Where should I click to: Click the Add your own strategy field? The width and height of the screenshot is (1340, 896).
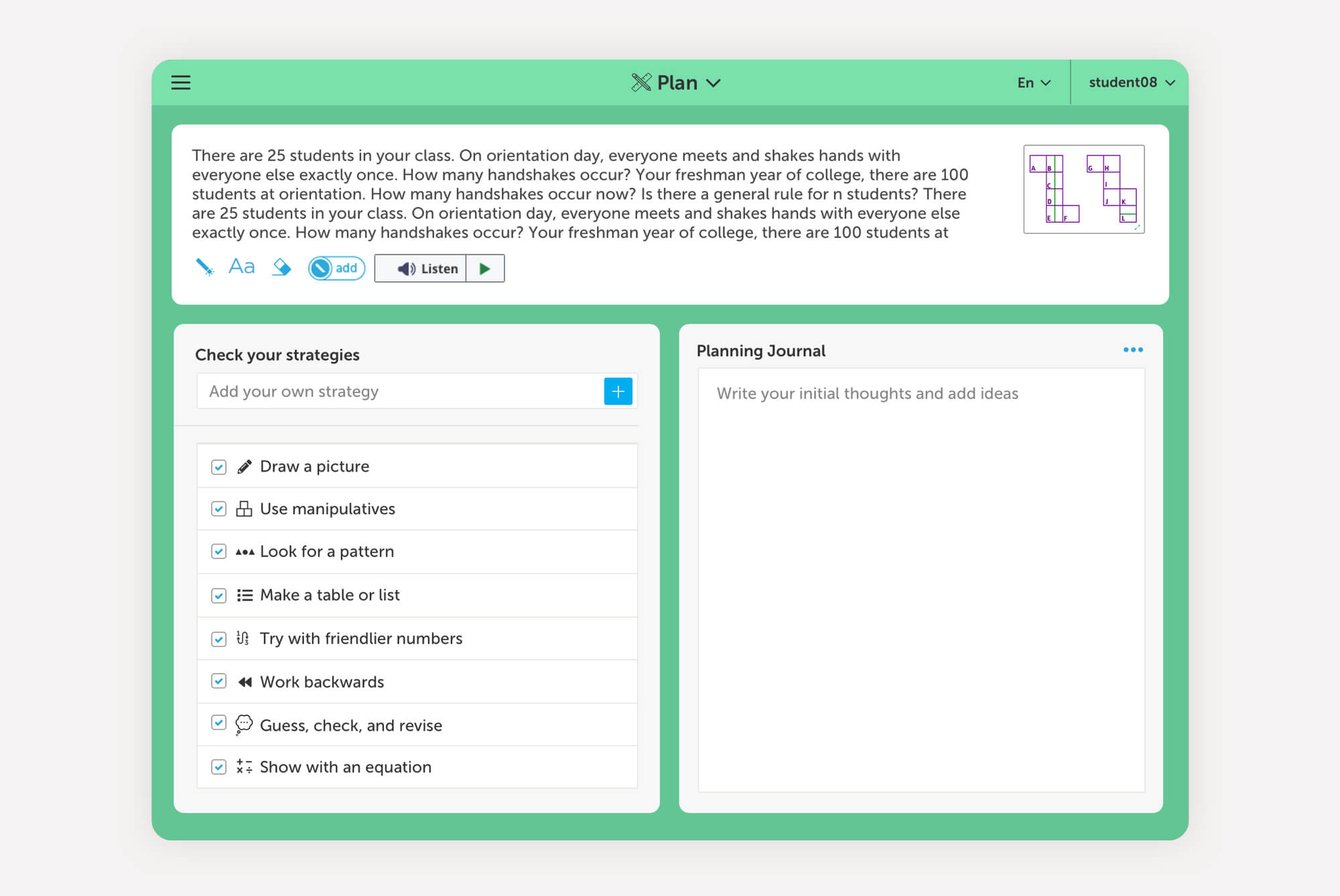401,391
